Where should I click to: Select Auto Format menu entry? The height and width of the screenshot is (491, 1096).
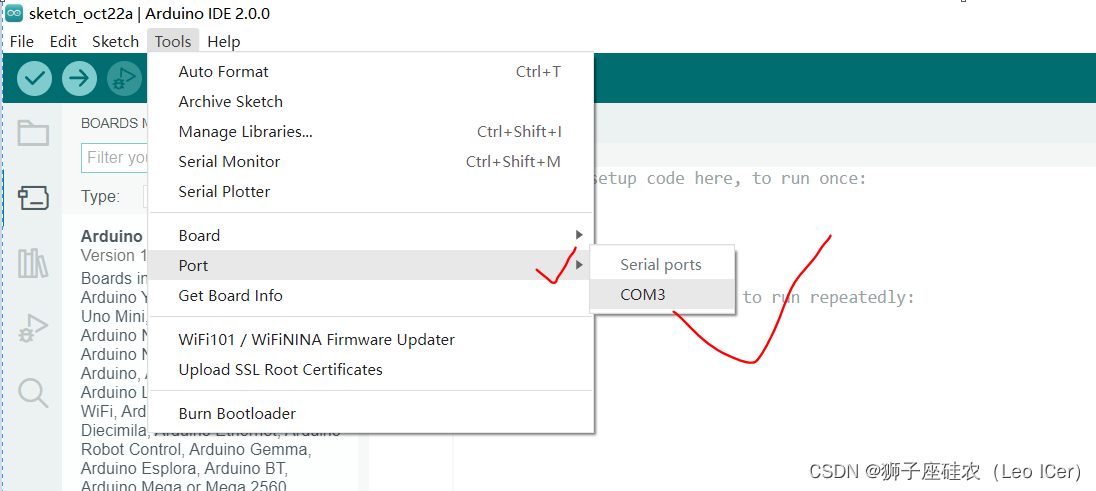[x=370, y=71]
